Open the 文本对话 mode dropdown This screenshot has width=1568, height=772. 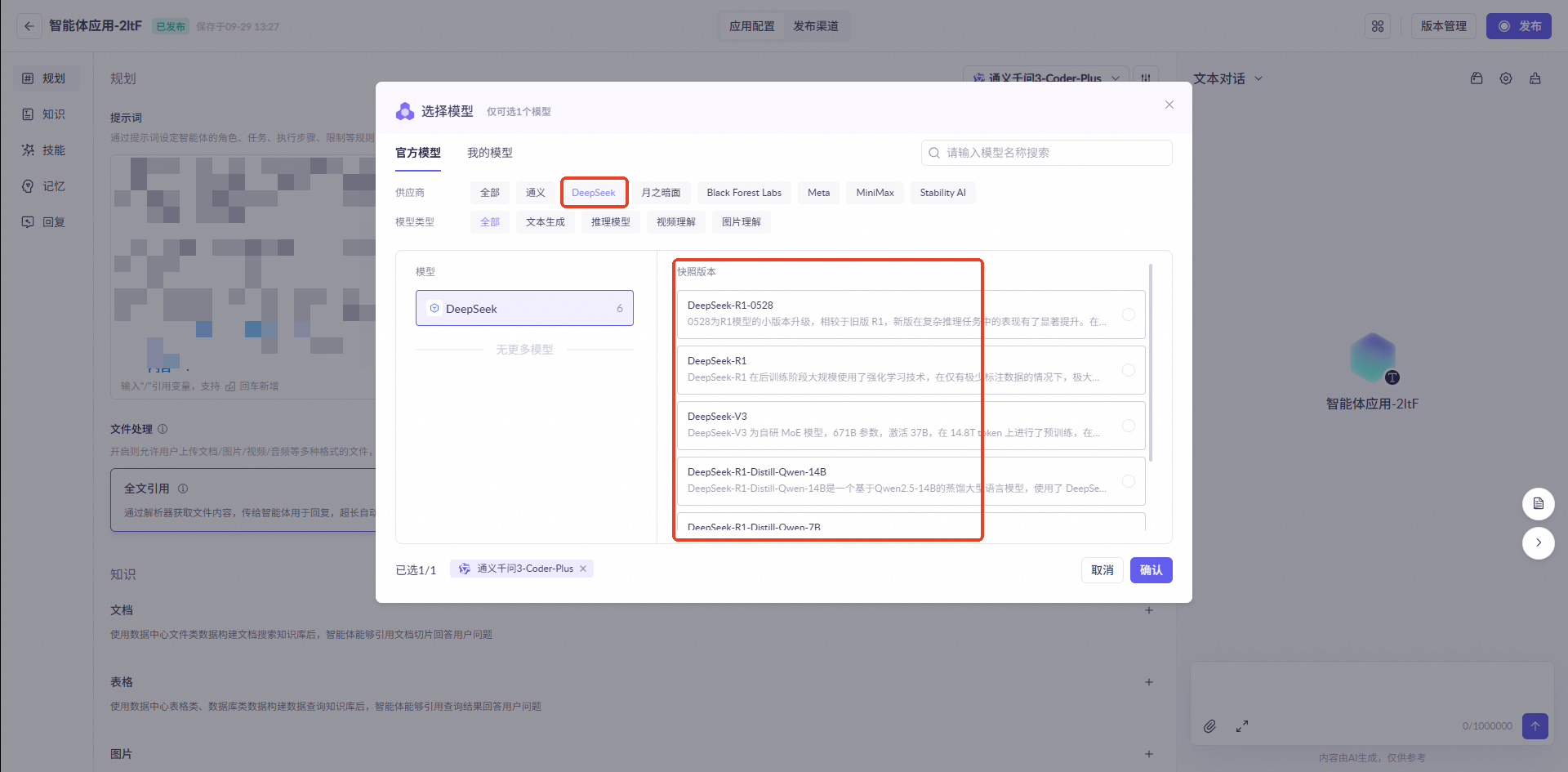[1228, 78]
